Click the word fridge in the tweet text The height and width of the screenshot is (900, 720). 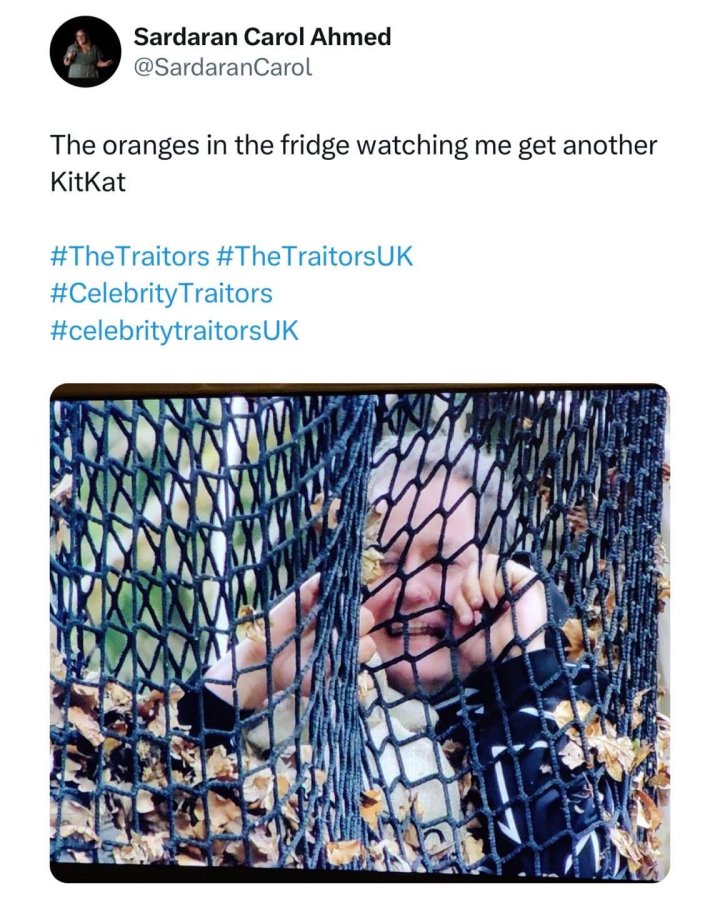coord(314,146)
